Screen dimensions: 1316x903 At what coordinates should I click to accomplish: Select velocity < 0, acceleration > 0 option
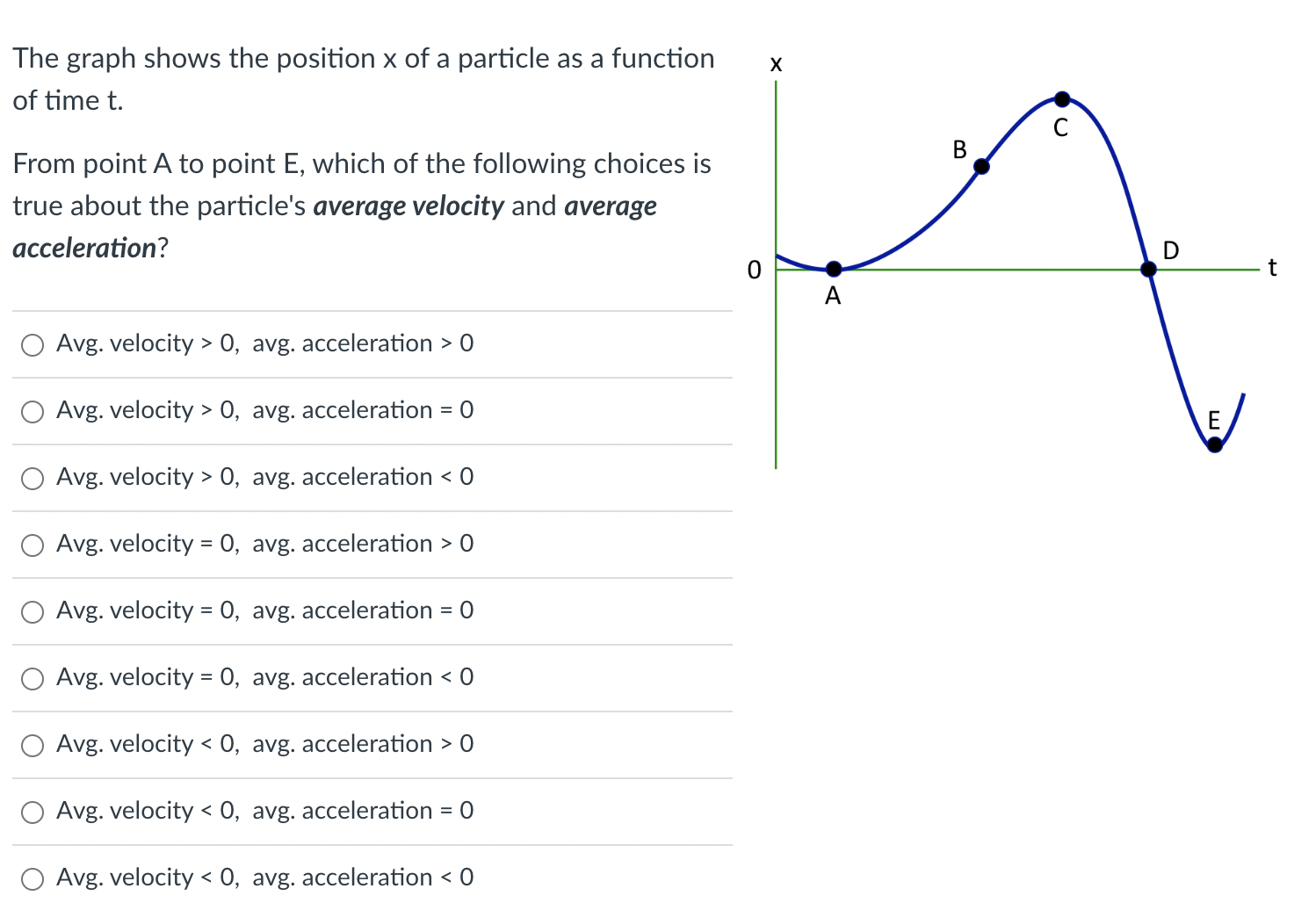click(x=33, y=746)
